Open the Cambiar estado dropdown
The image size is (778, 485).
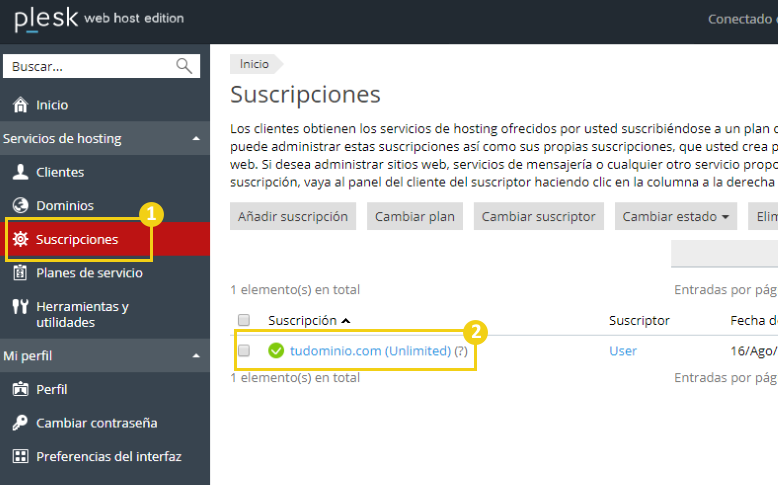(x=676, y=216)
